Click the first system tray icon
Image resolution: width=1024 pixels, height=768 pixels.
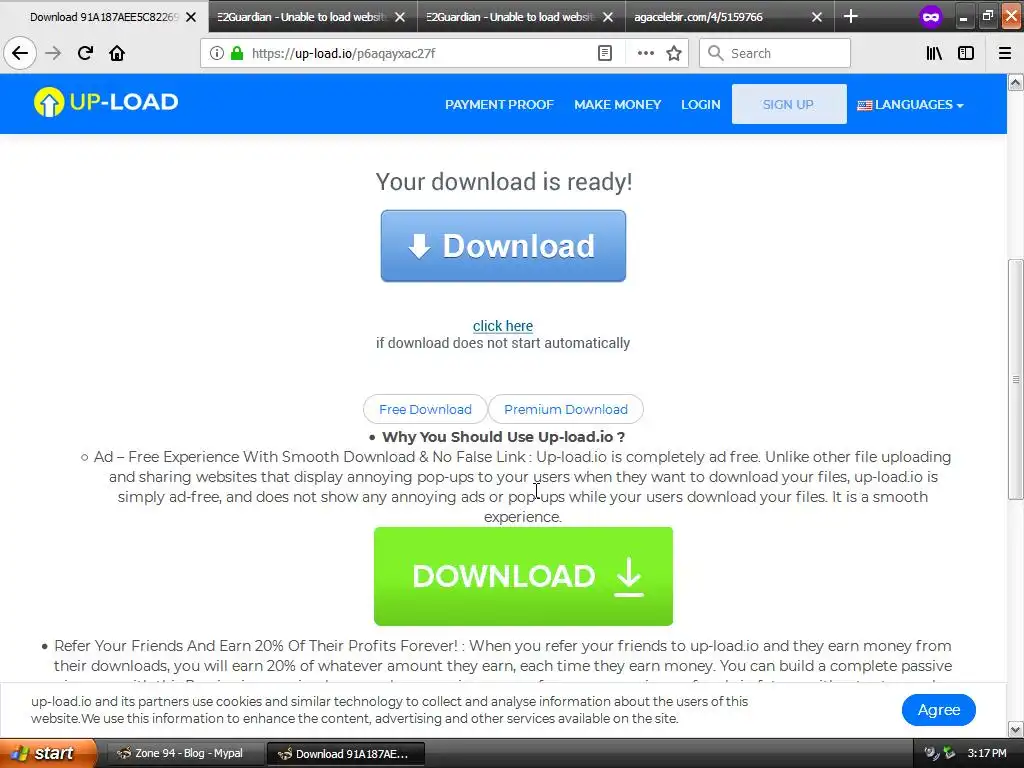pyautogui.click(x=931, y=753)
